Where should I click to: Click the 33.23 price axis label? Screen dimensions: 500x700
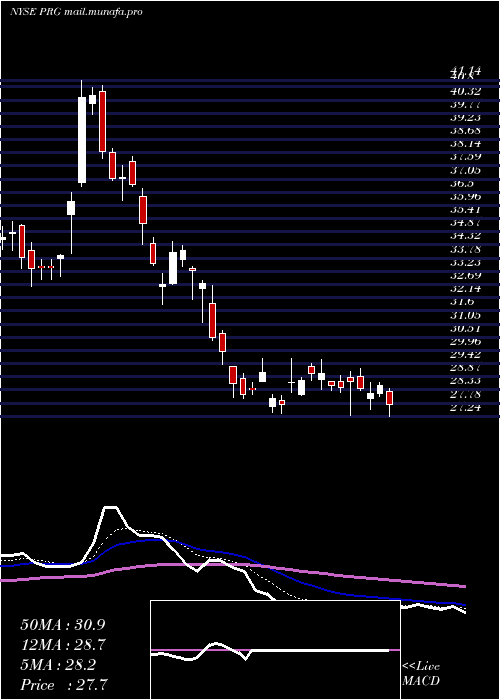465,262
